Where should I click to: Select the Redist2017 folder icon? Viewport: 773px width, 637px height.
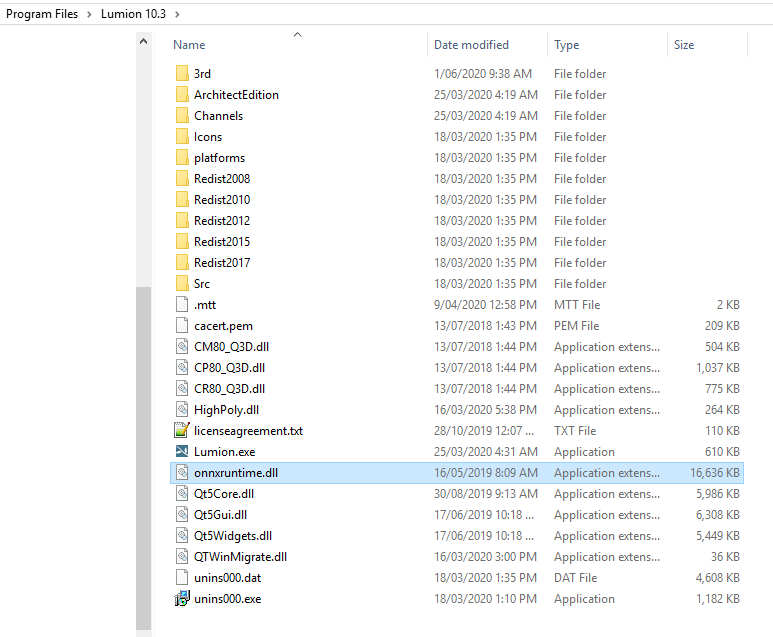(x=181, y=263)
